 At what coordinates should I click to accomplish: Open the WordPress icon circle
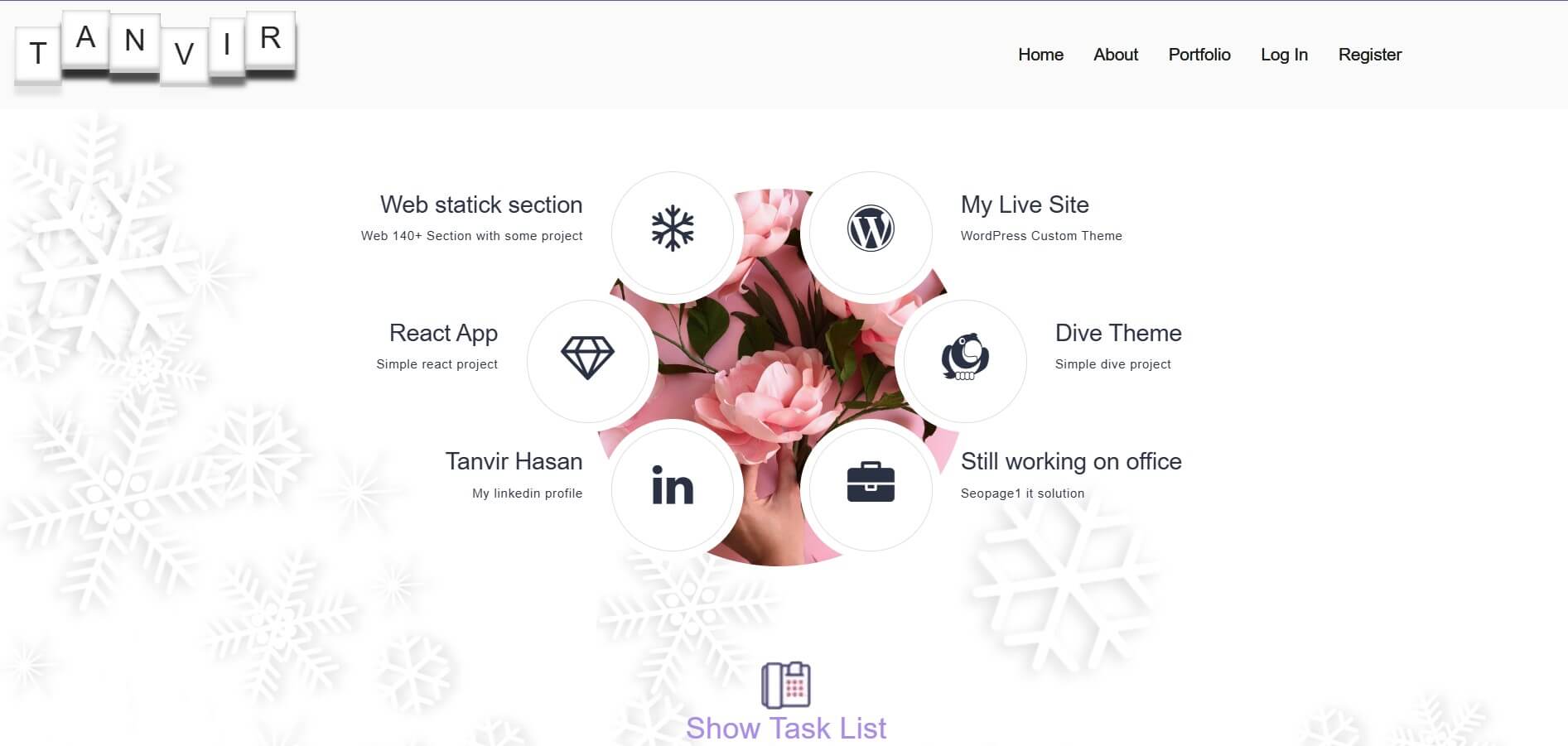pyautogui.click(x=871, y=233)
